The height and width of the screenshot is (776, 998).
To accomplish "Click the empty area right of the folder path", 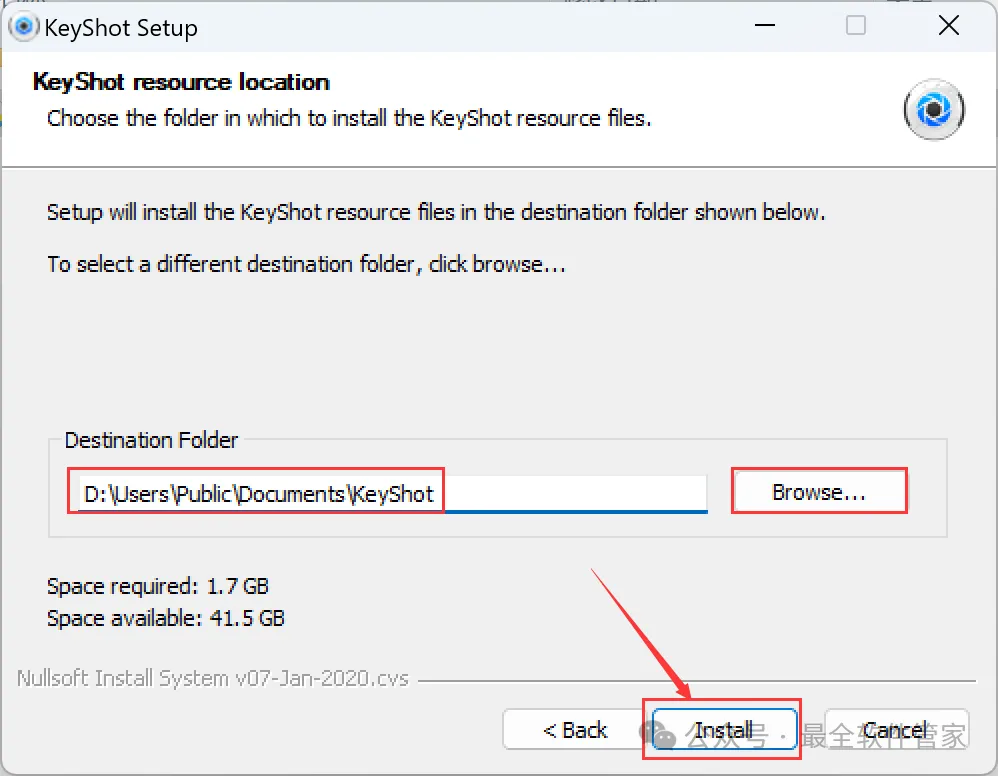I will (575, 492).
